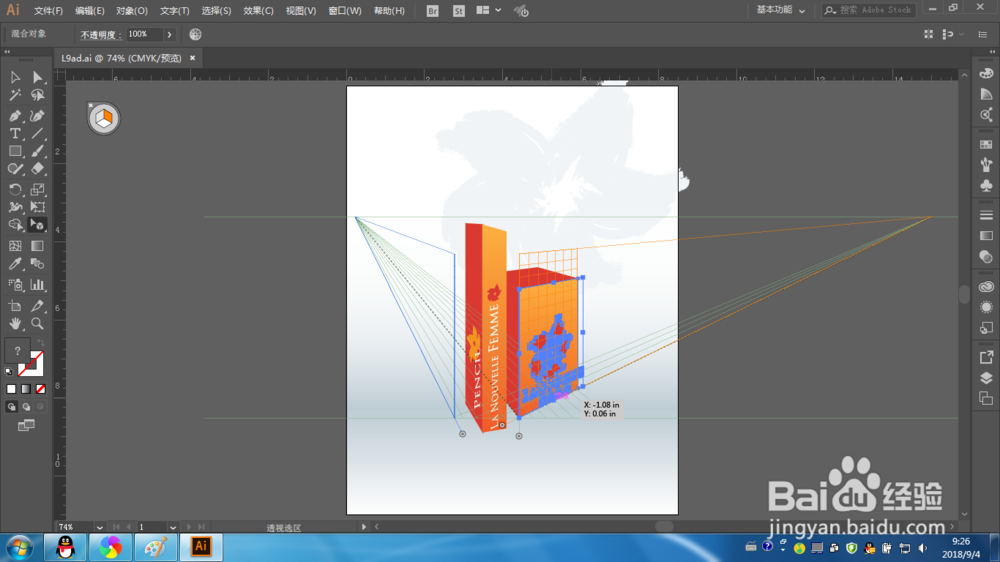Swap fill and stroke colors
Image resolution: width=1000 pixels, height=562 pixels.
click(40, 343)
